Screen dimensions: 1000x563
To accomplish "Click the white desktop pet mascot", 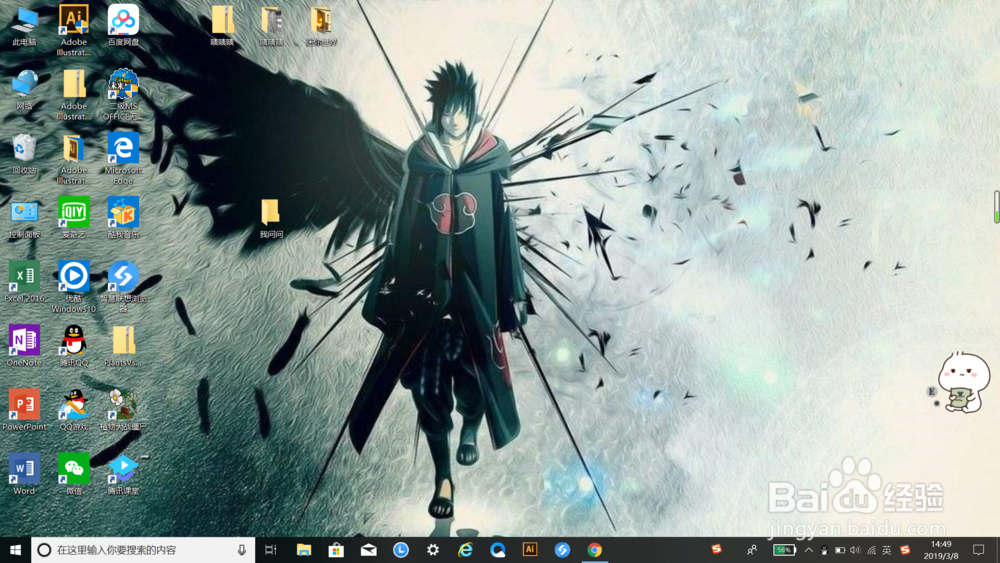I will click(962, 383).
